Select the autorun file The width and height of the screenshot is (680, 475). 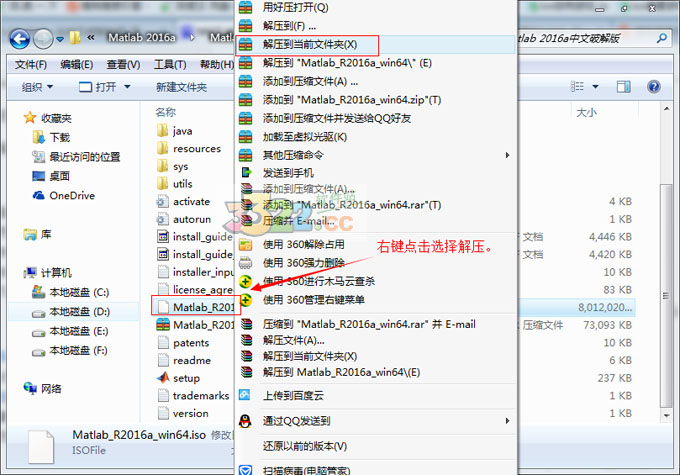183,219
